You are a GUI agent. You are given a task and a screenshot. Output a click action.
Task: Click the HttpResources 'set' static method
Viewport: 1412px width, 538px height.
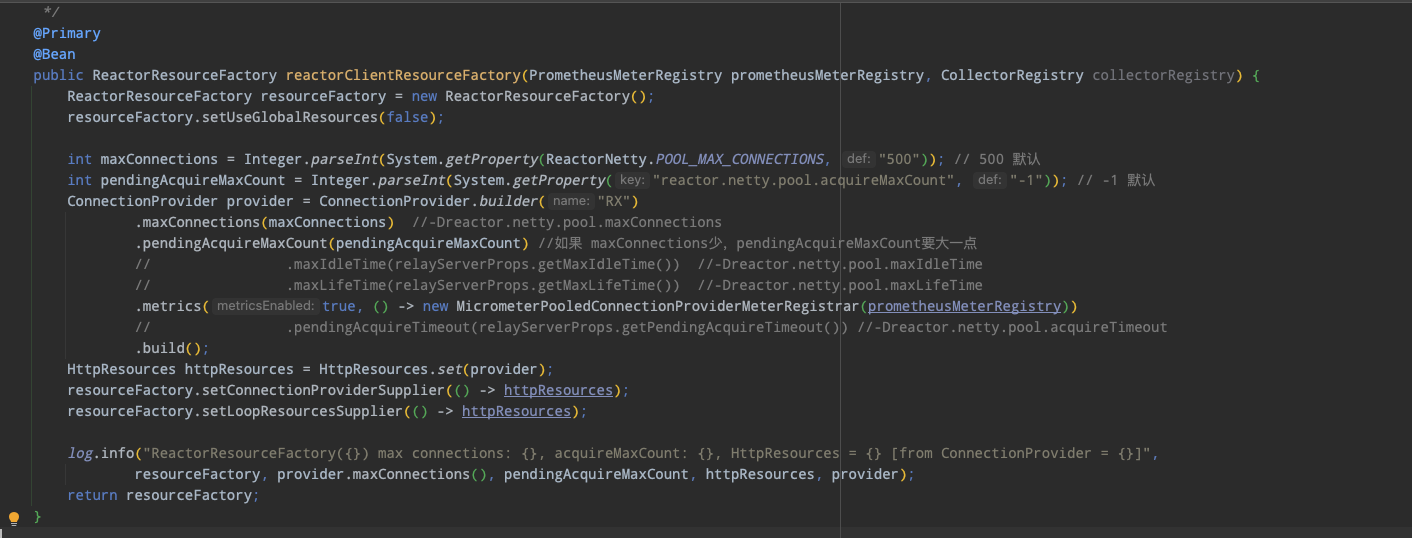pyautogui.click(x=449, y=369)
